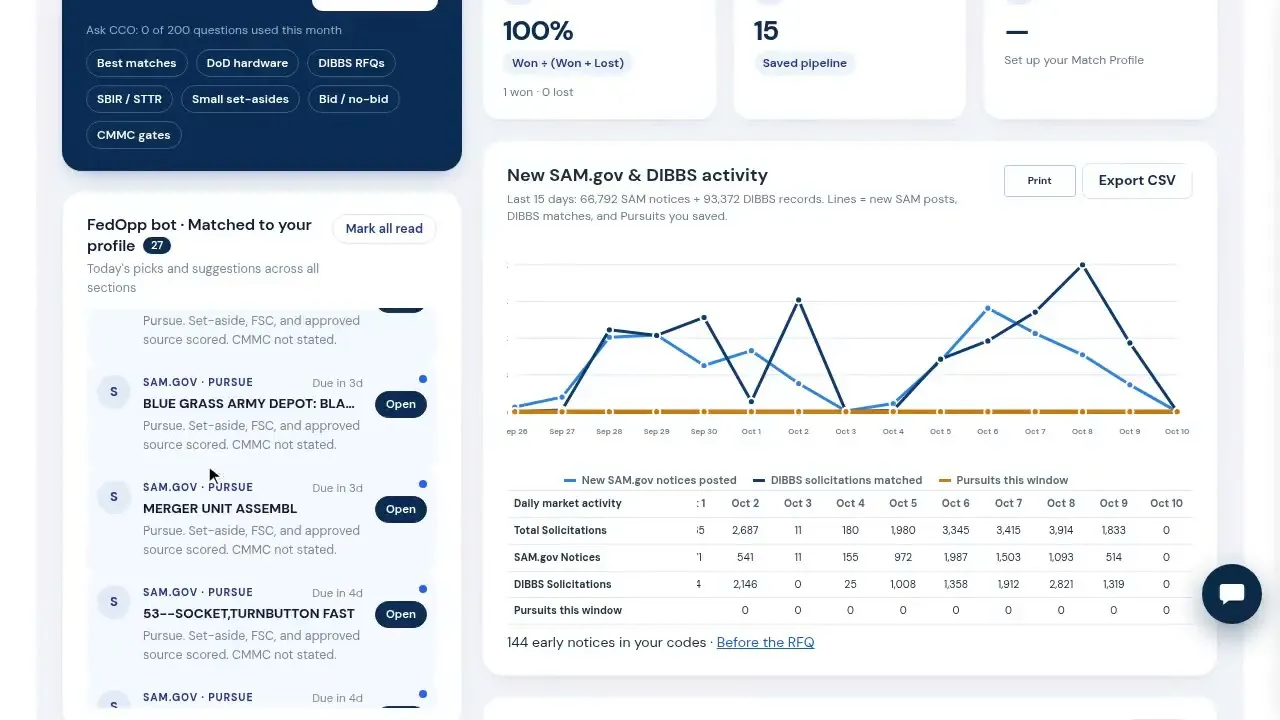Mark all FedOpp bot matches read
Screen dimensions: 1280x720
point(384,228)
